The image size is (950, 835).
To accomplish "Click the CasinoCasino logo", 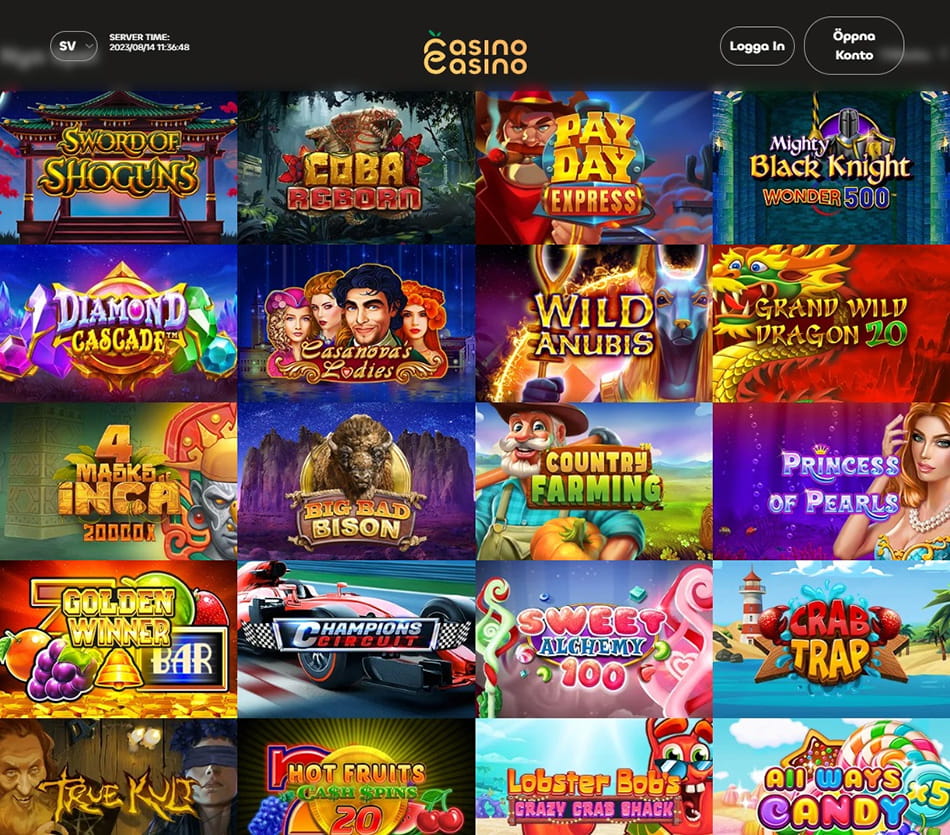I will 475,53.
